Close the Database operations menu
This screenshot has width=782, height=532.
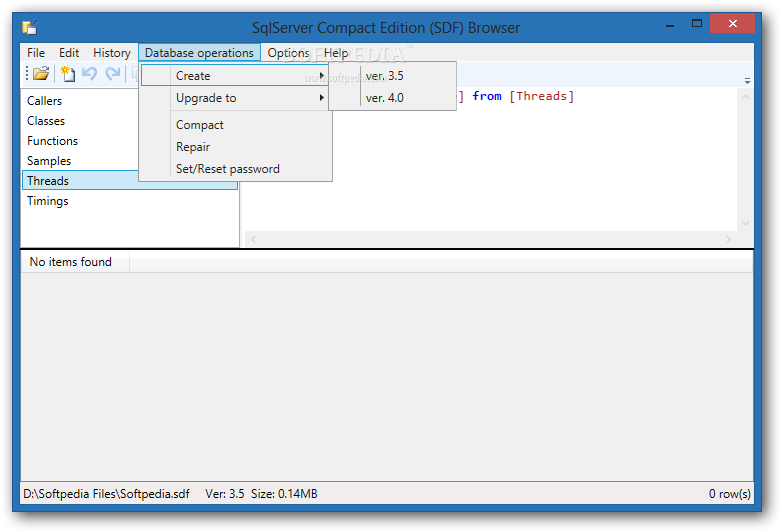tap(199, 53)
